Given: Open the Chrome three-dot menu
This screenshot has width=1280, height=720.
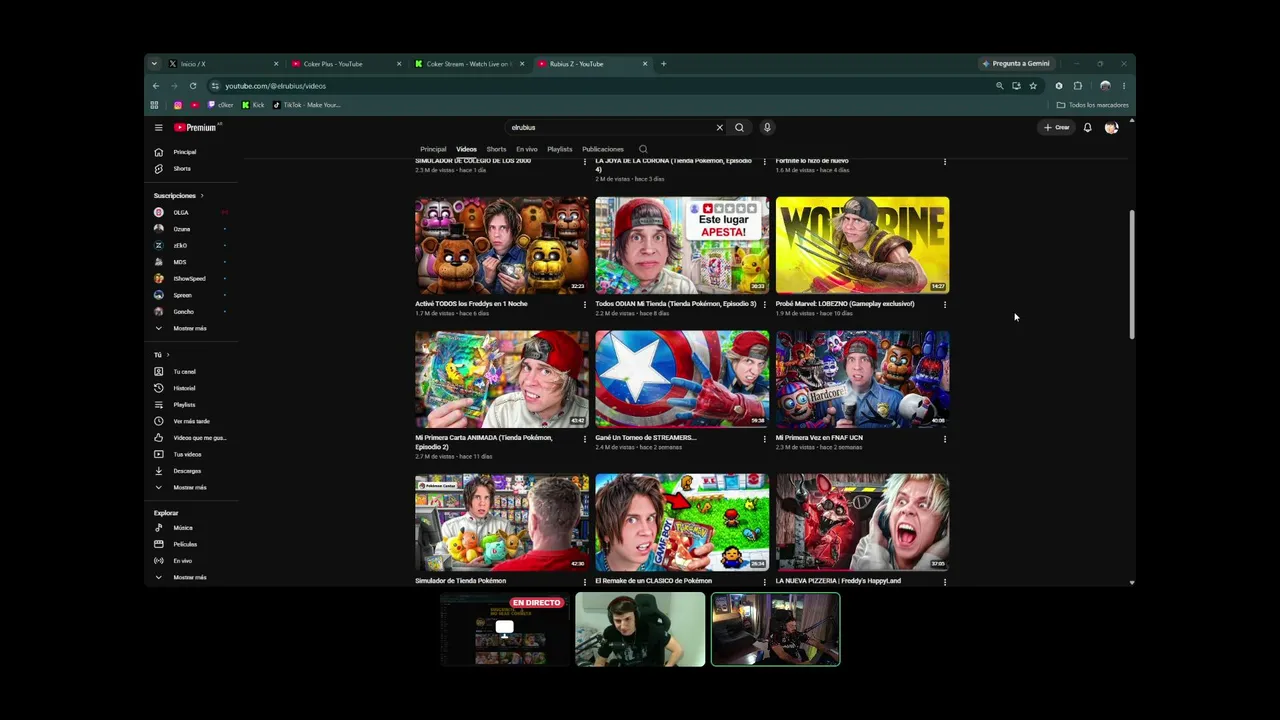Looking at the screenshot, I should pyautogui.click(x=1123, y=86).
